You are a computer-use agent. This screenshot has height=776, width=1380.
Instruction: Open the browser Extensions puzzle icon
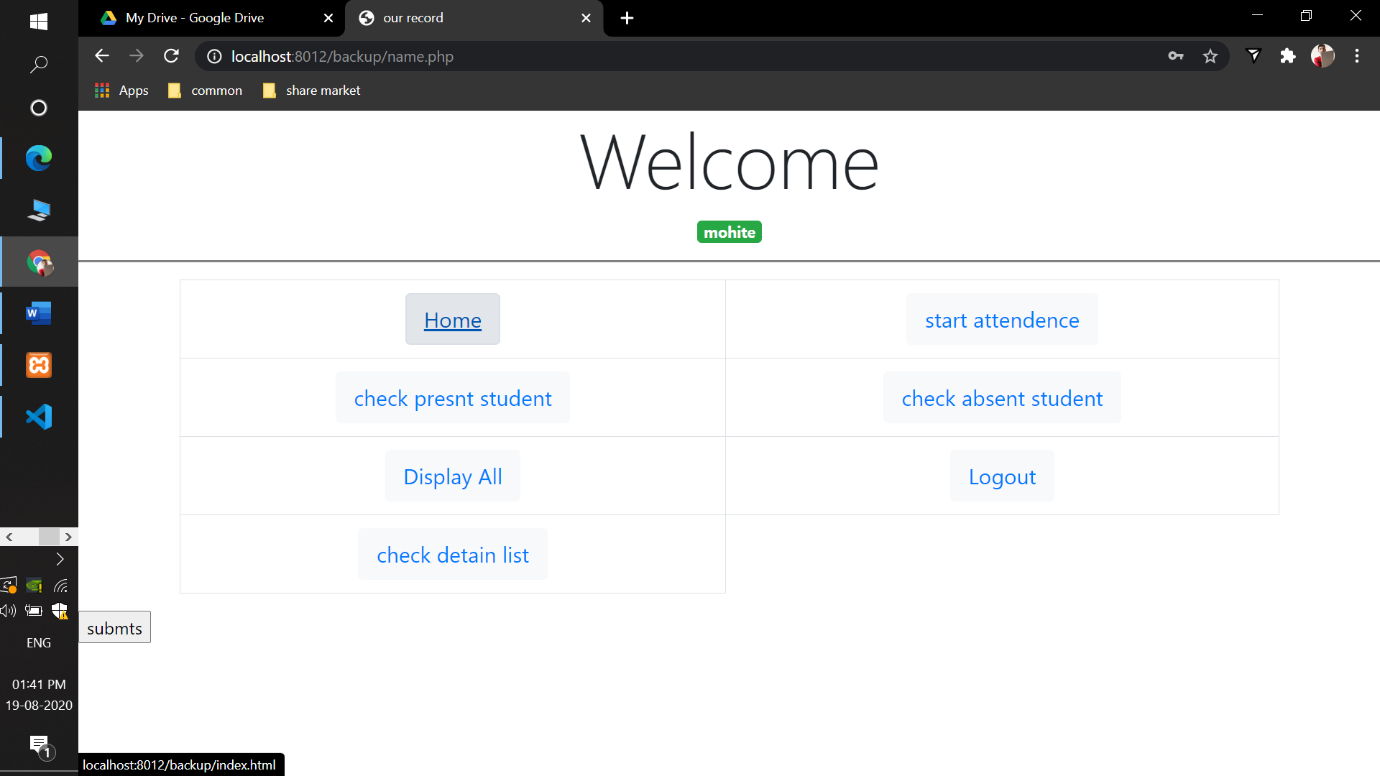click(1287, 56)
